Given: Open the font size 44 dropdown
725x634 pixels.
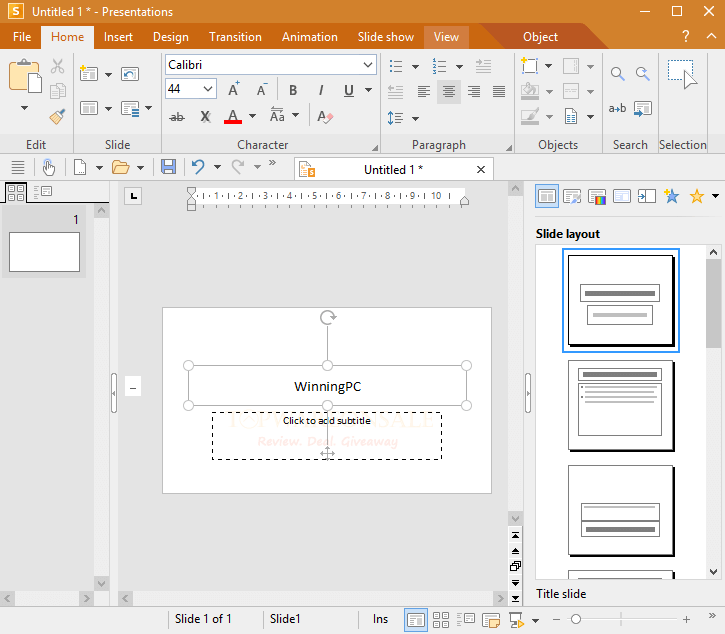Looking at the screenshot, I should point(208,89).
